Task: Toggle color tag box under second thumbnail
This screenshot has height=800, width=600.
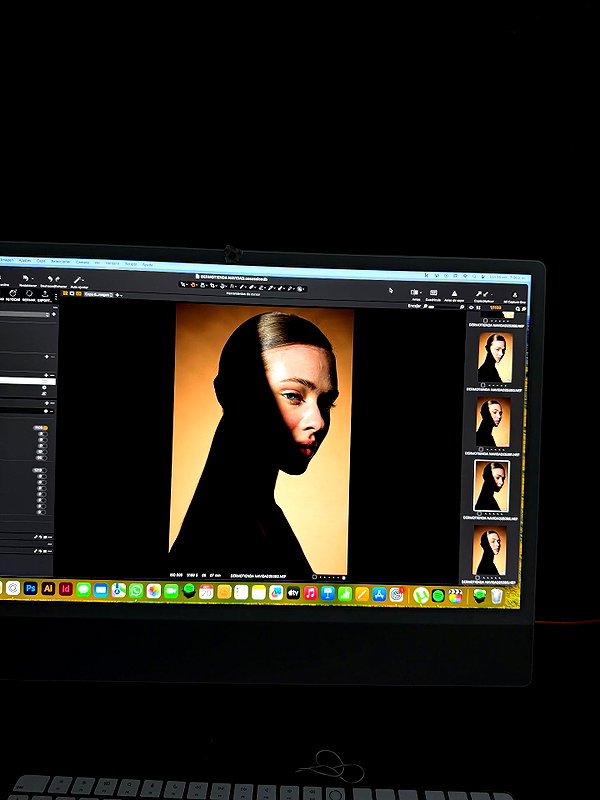Action: click(481, 449)
